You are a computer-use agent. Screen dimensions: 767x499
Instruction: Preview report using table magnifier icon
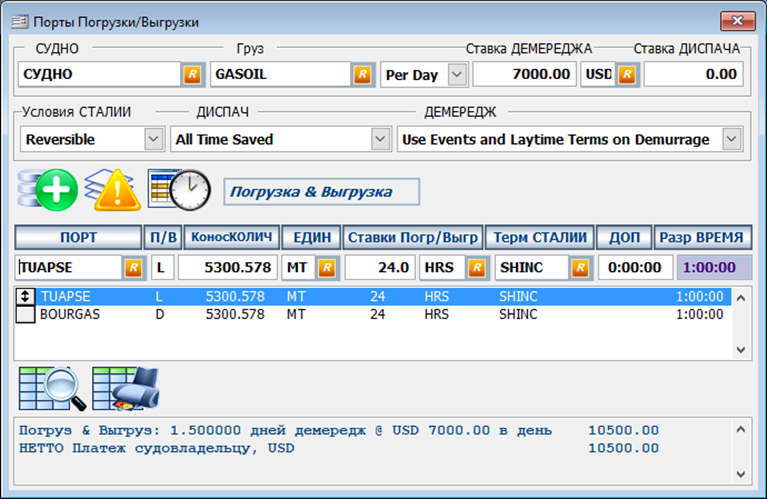[52, 388]
